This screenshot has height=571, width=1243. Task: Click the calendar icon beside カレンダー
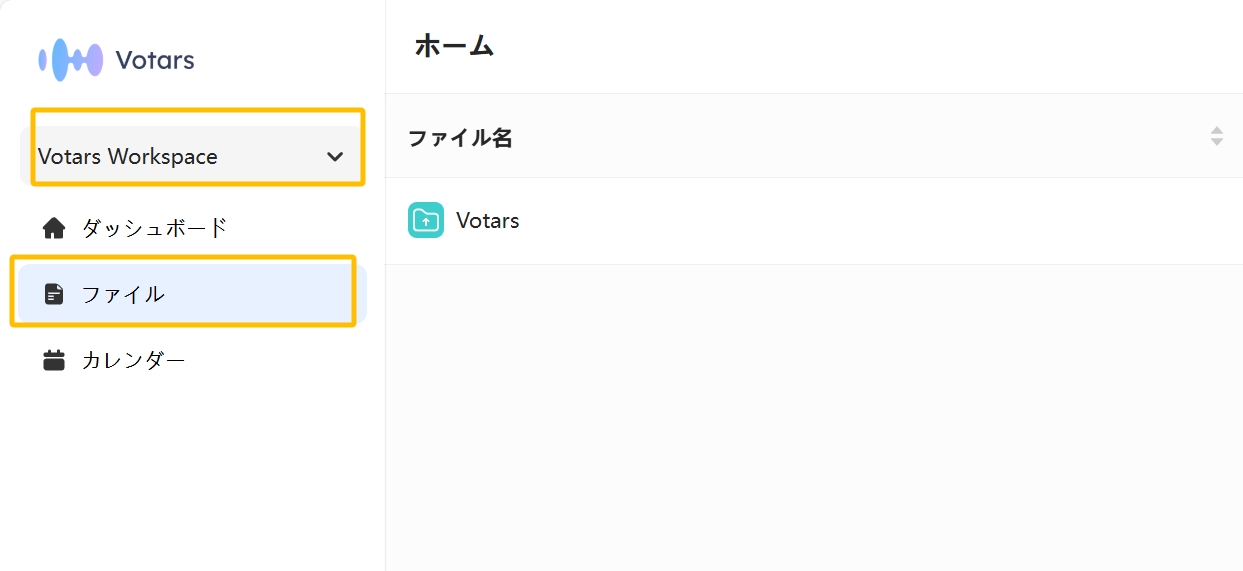(x=54, y=360)
